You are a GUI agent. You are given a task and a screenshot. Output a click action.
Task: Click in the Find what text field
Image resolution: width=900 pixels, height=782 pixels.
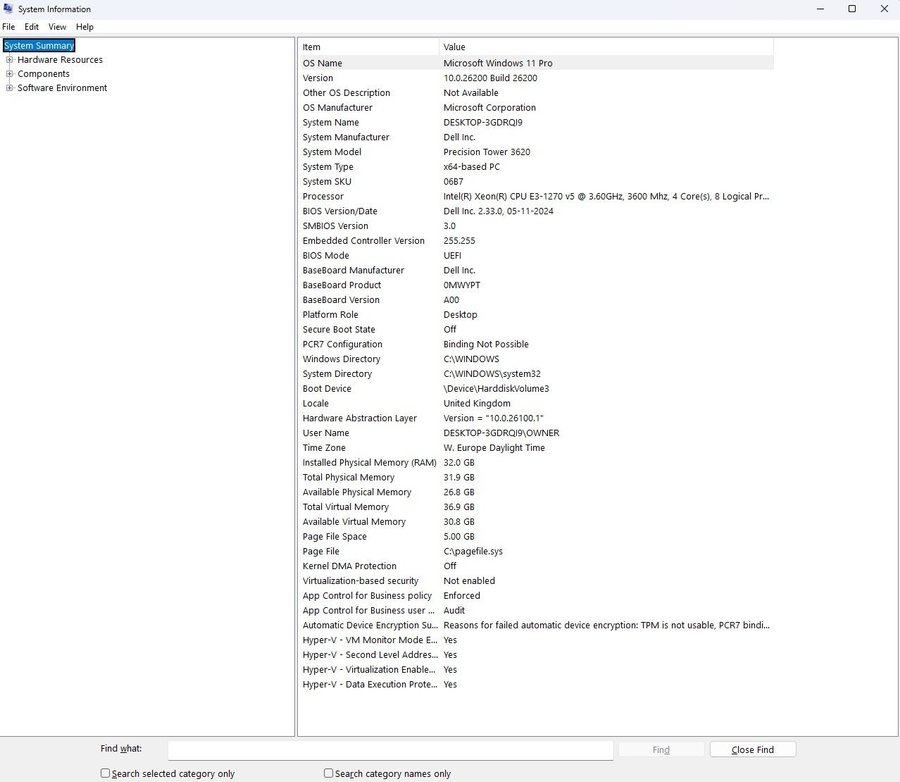tap(390, 749)
